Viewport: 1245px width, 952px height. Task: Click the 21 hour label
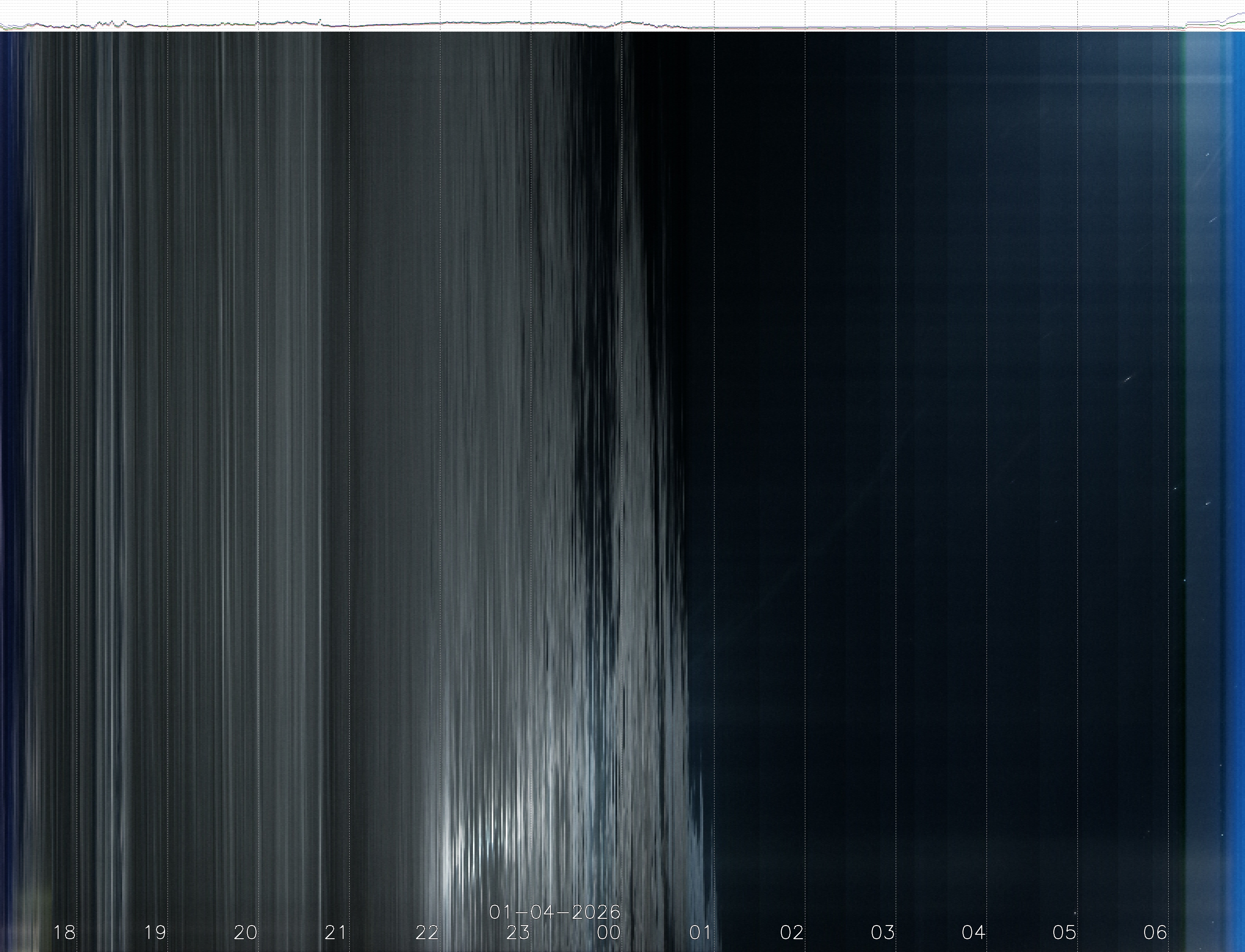tap(336, 932)
